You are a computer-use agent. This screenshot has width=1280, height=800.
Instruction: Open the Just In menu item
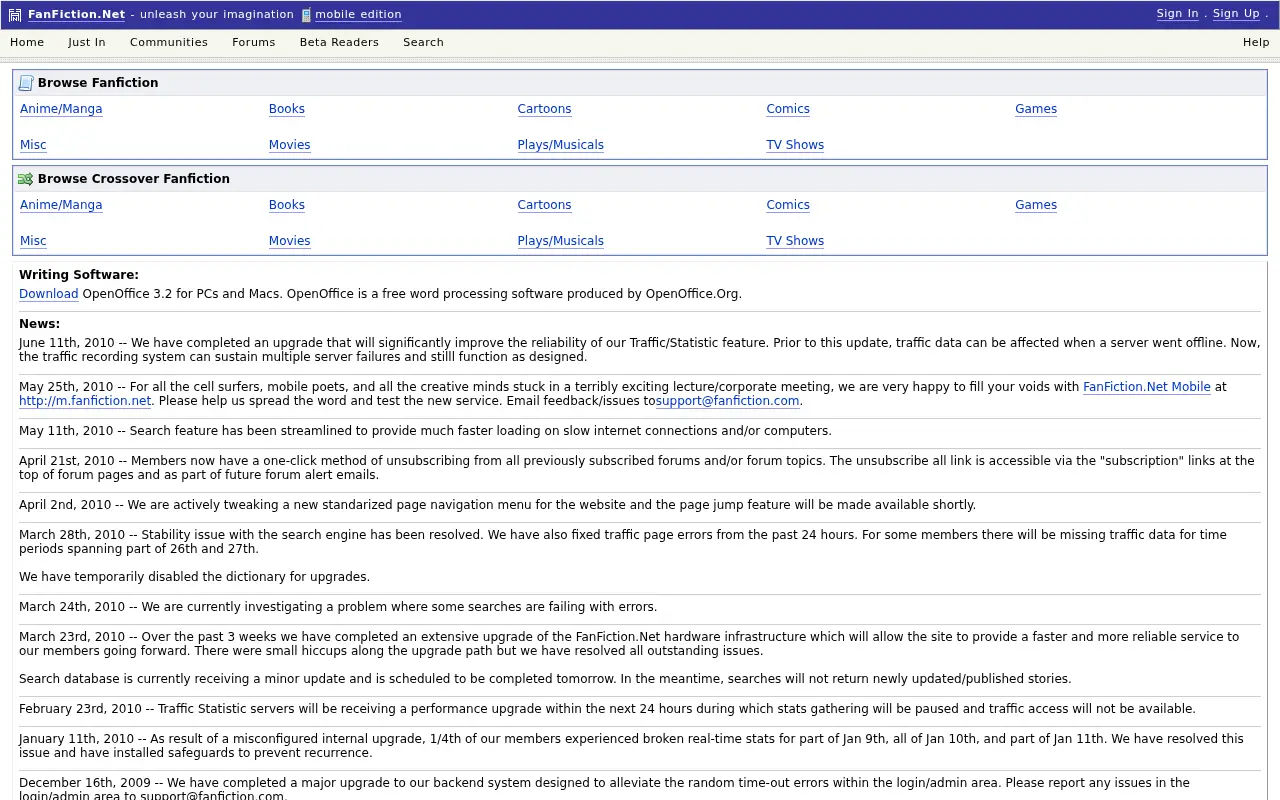coord(87,42)
